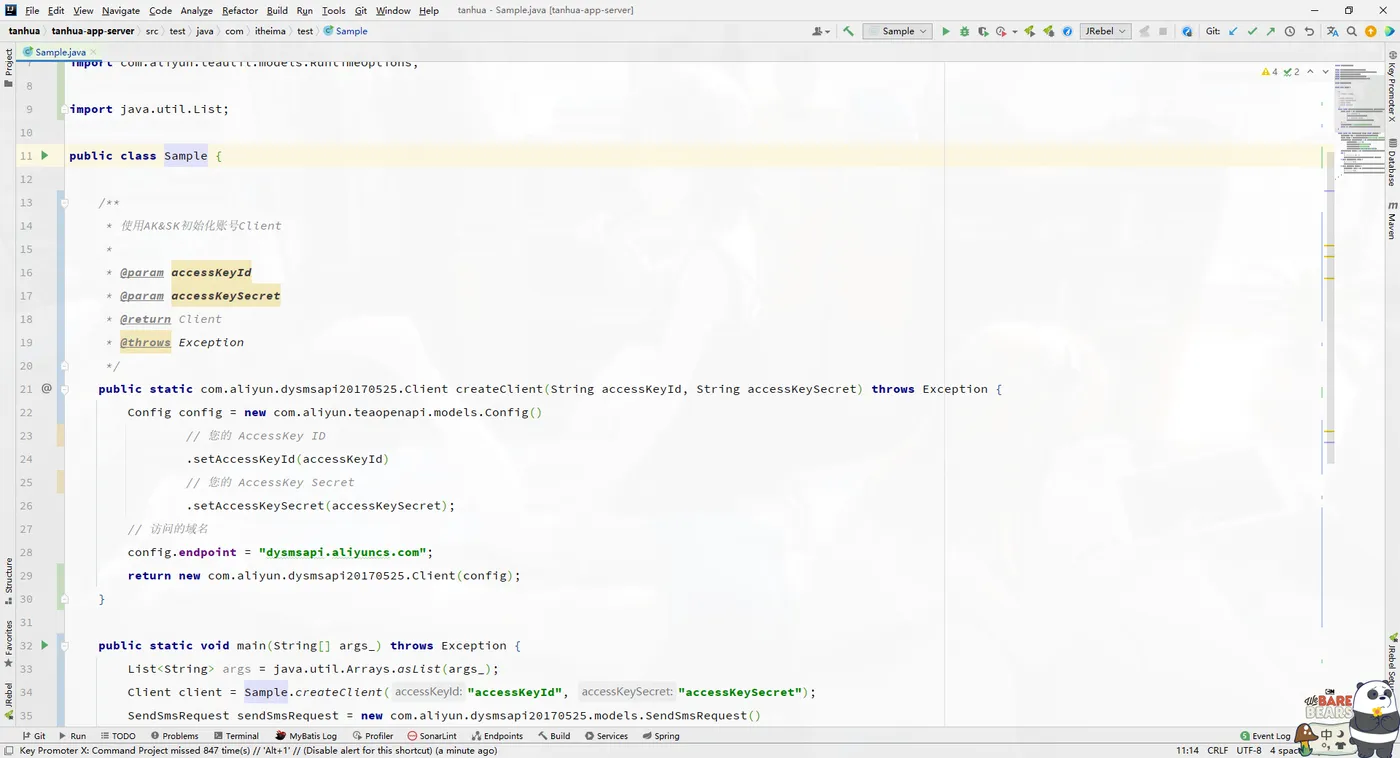The width and height of the screenshot is (1400, 758).
Task: Click the Profiler run icon in the toolbar
Action: [x=1001, y=31]
